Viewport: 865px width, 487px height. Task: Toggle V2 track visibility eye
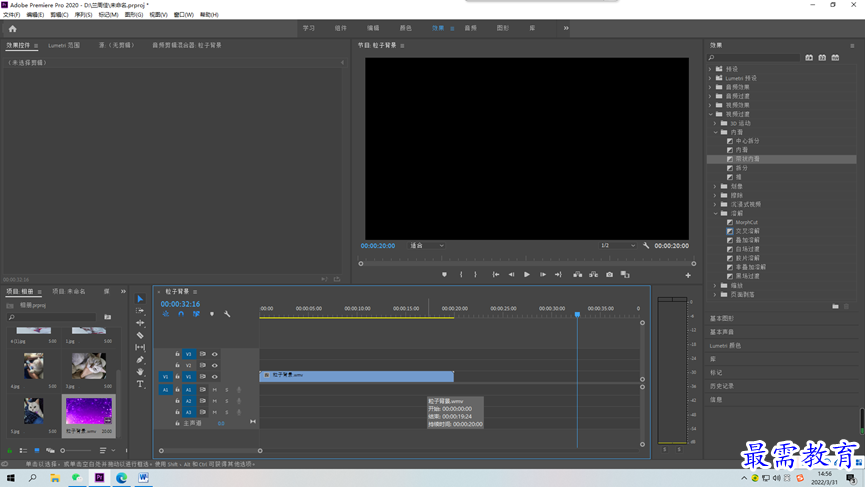pyautogui.click(x=215, y=365)
